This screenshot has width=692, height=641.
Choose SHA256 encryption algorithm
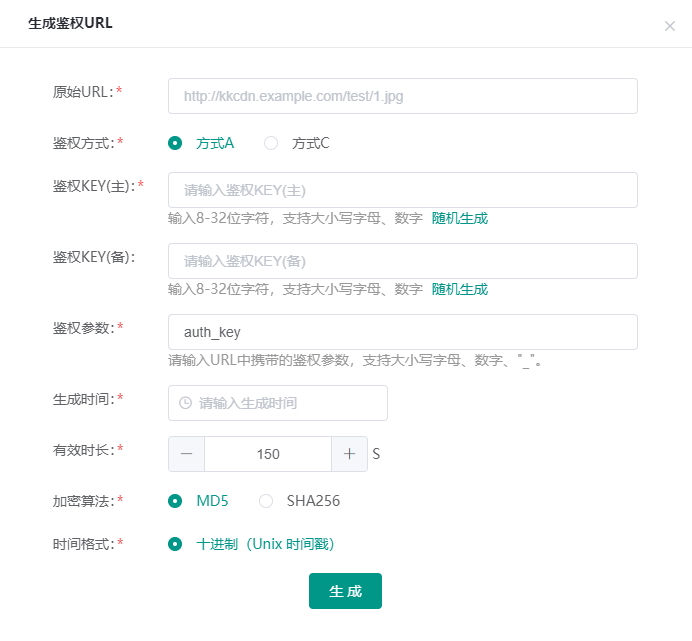point(266,501)
